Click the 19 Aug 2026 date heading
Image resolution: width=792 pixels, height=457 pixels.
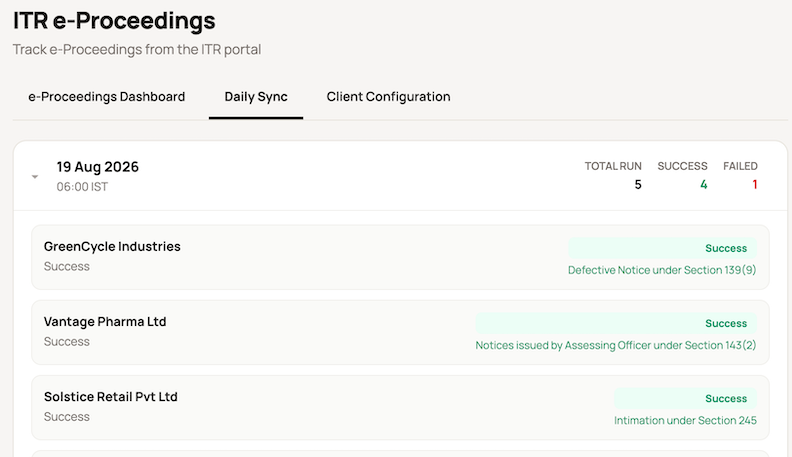click(97, 167)
